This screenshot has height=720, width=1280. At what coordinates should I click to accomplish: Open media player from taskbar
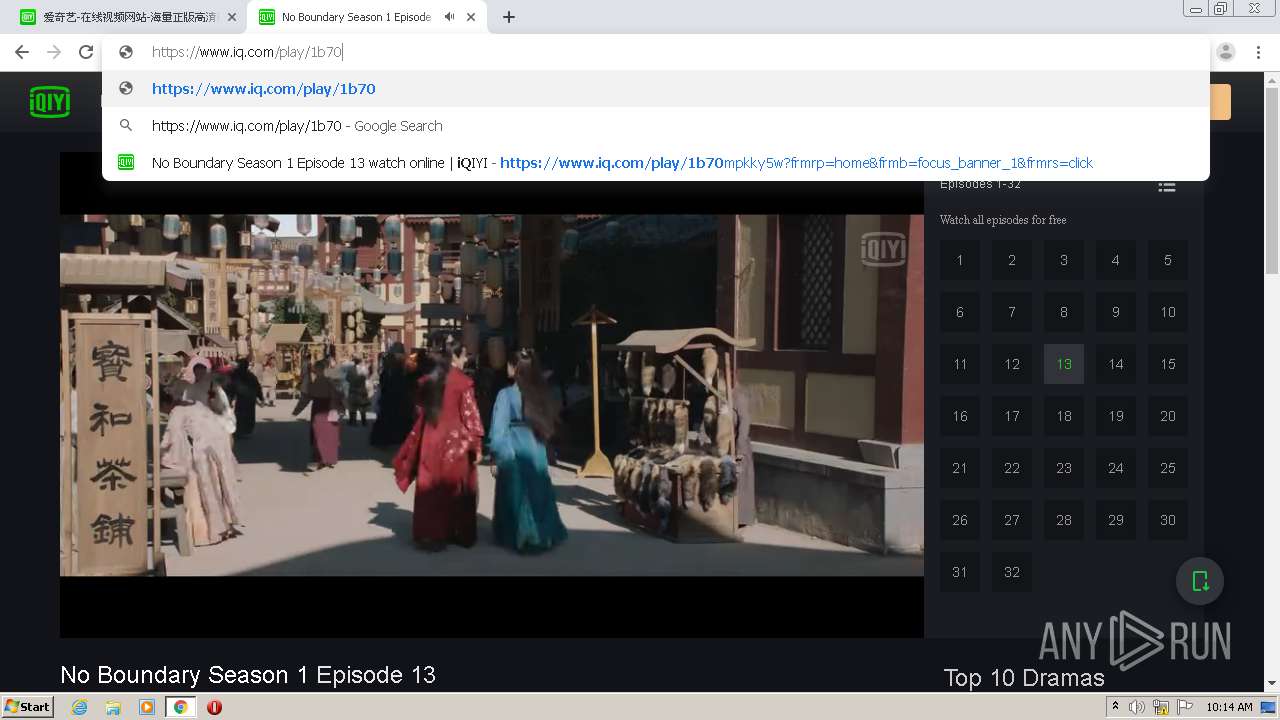point(147,707)
